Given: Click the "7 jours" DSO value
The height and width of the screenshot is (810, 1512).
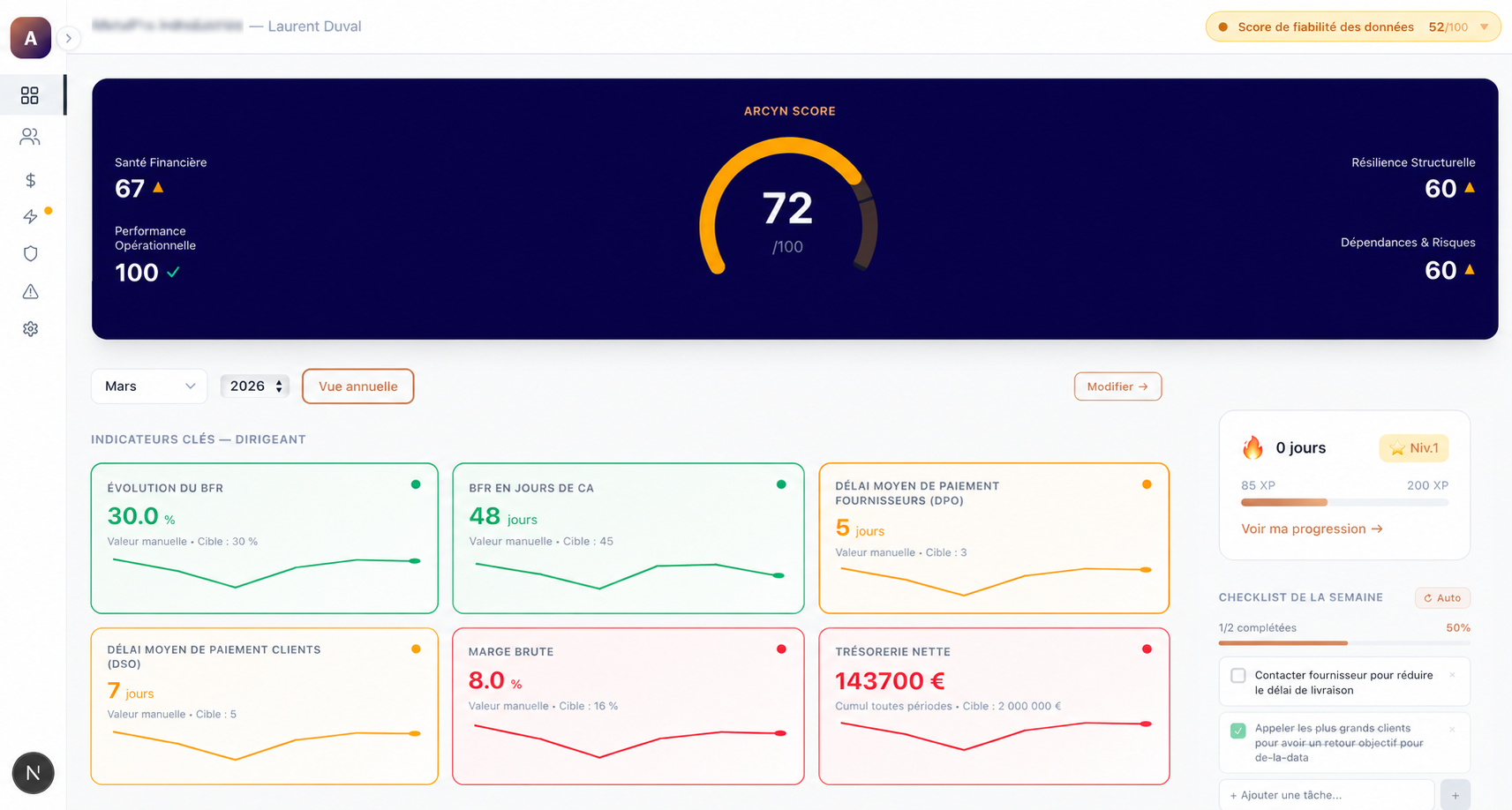Looking at the screenshot, I should tap(131, 691).
